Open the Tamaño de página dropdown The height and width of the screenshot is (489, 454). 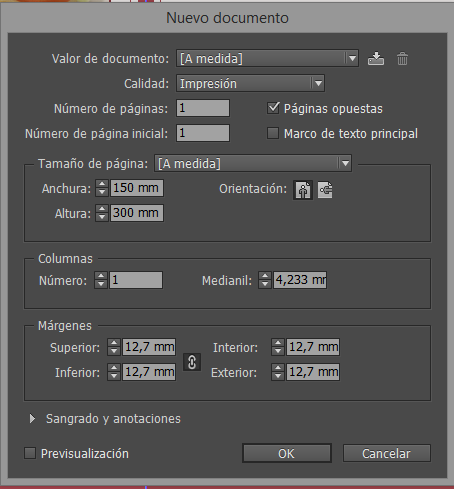click(x=253, y=163)
